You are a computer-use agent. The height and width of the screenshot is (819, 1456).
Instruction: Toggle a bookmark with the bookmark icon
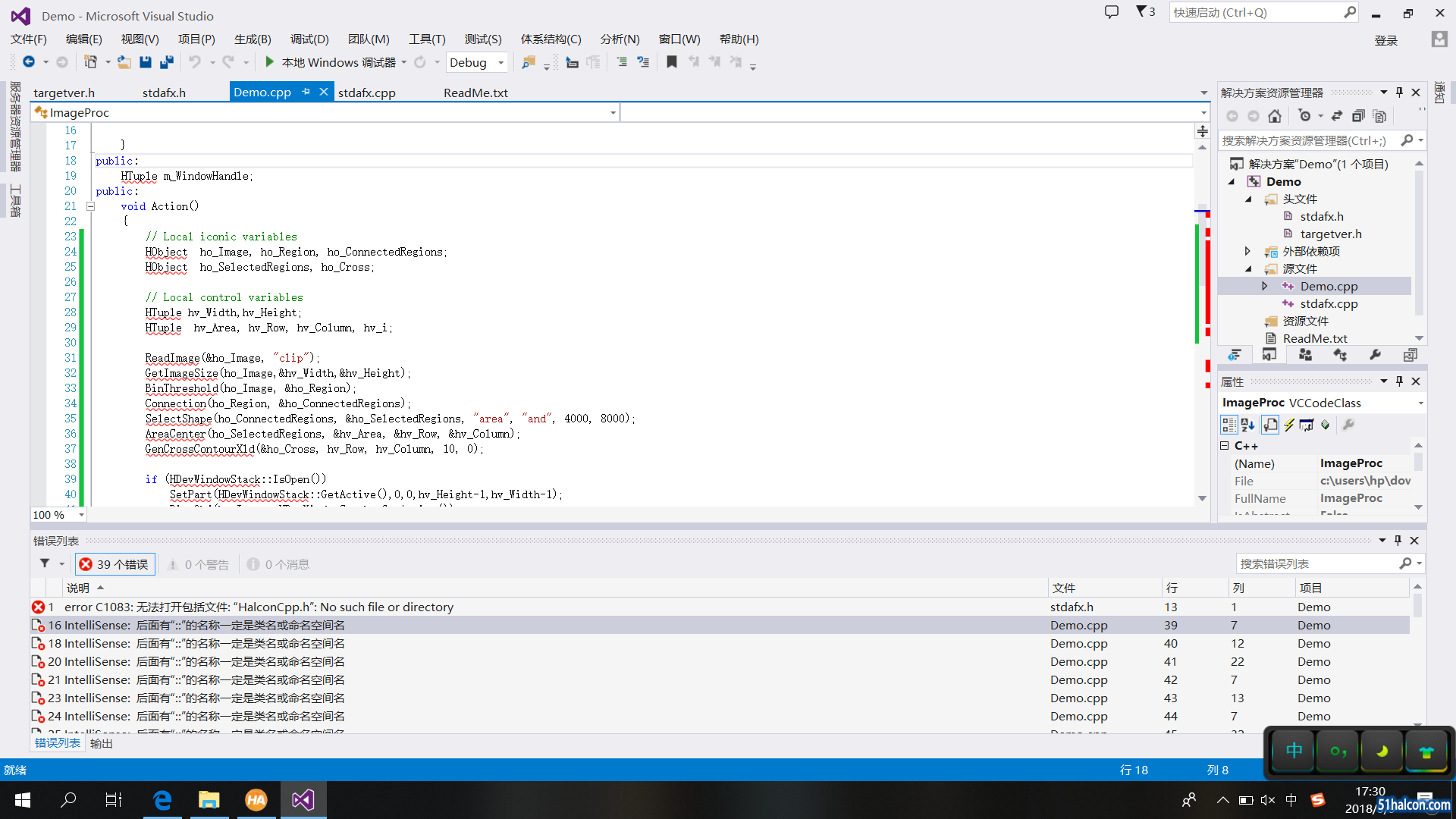click(671, 62)
